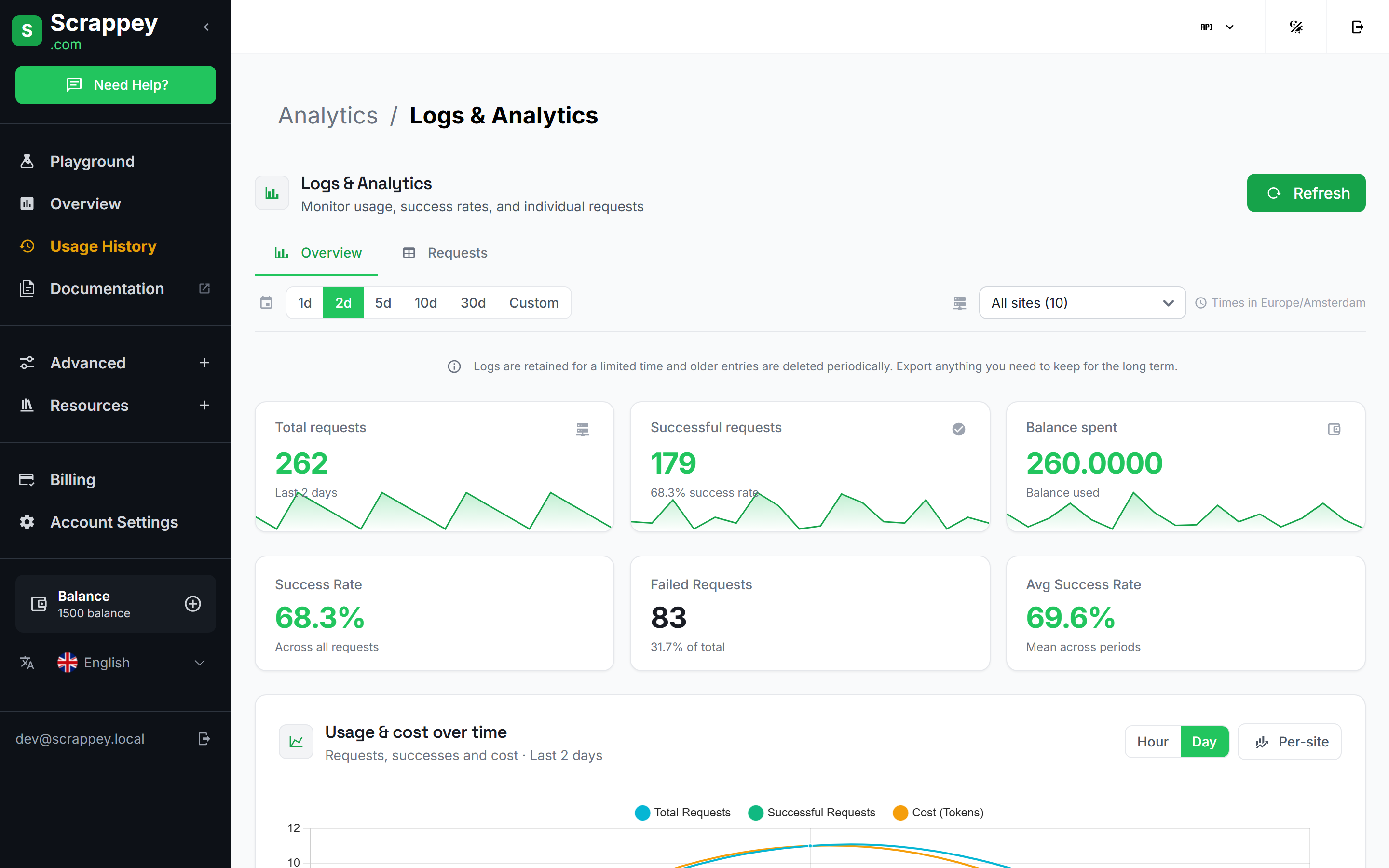Click the Per-site button
The image size is (1389, 868).
click(1289, 742)
